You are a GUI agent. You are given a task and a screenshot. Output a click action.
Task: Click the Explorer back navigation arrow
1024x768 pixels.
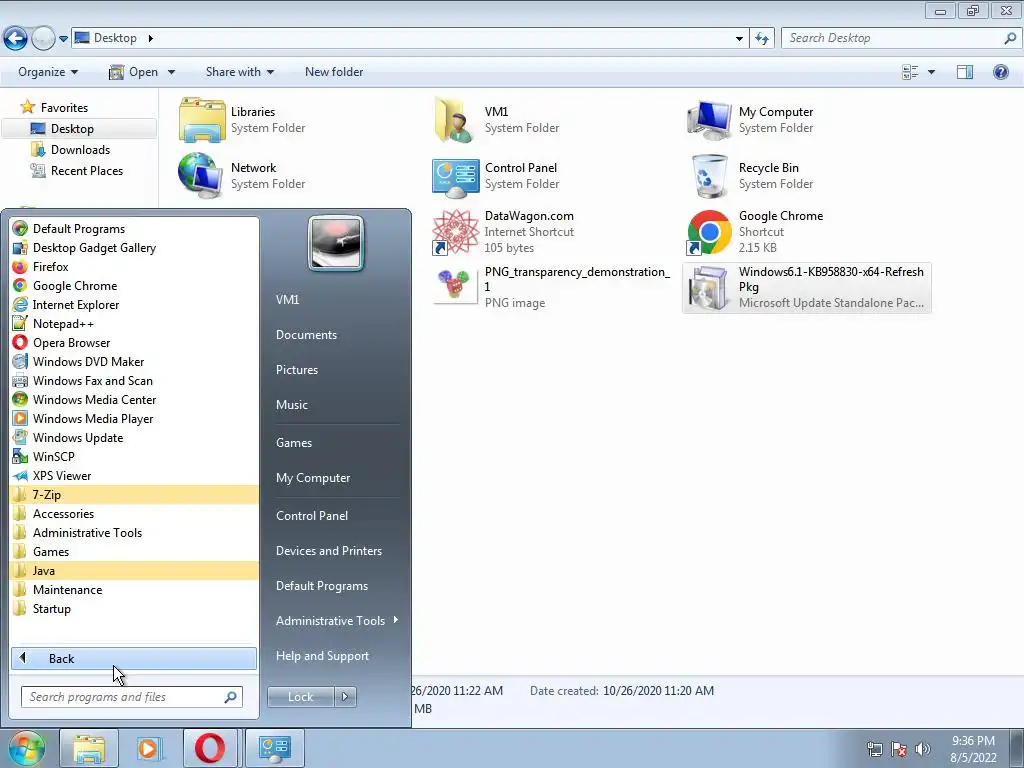tap(16, 38)
